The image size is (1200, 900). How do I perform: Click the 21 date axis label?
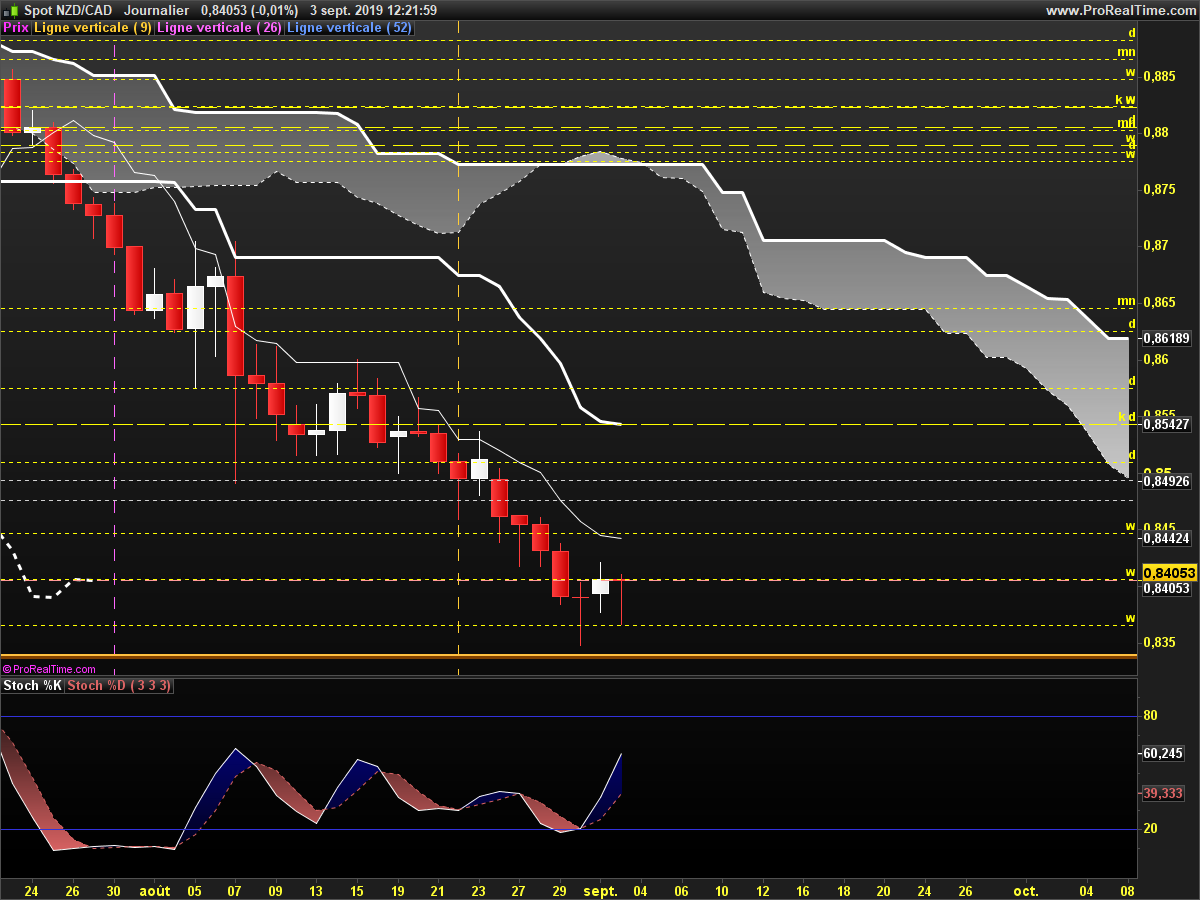[438, 890]
